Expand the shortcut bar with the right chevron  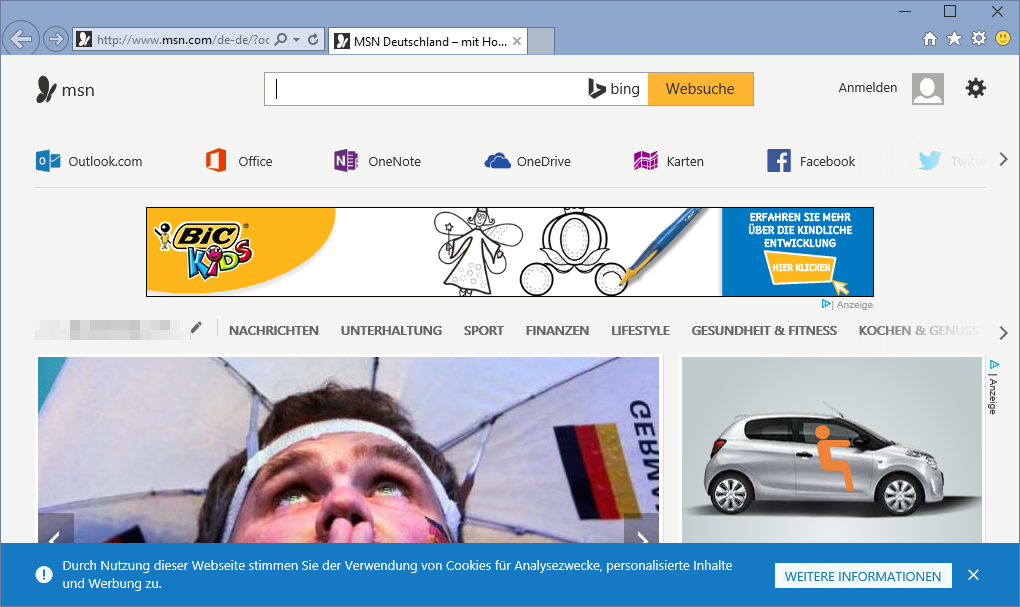click(1003, 160)
